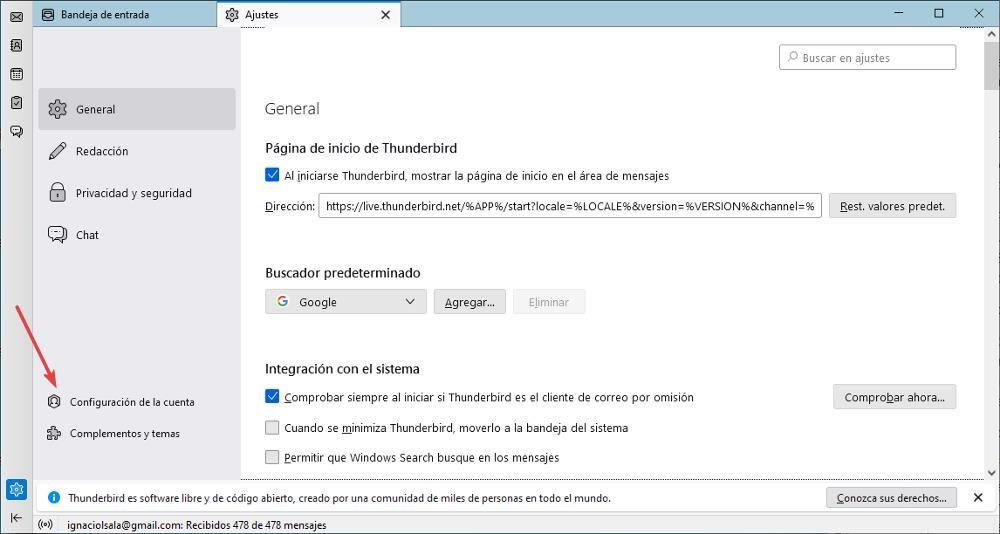Screen dimensions: 1000x534
Task: Open the Calendar space icon
Action: pyautogui.click(x=17, y=74)
